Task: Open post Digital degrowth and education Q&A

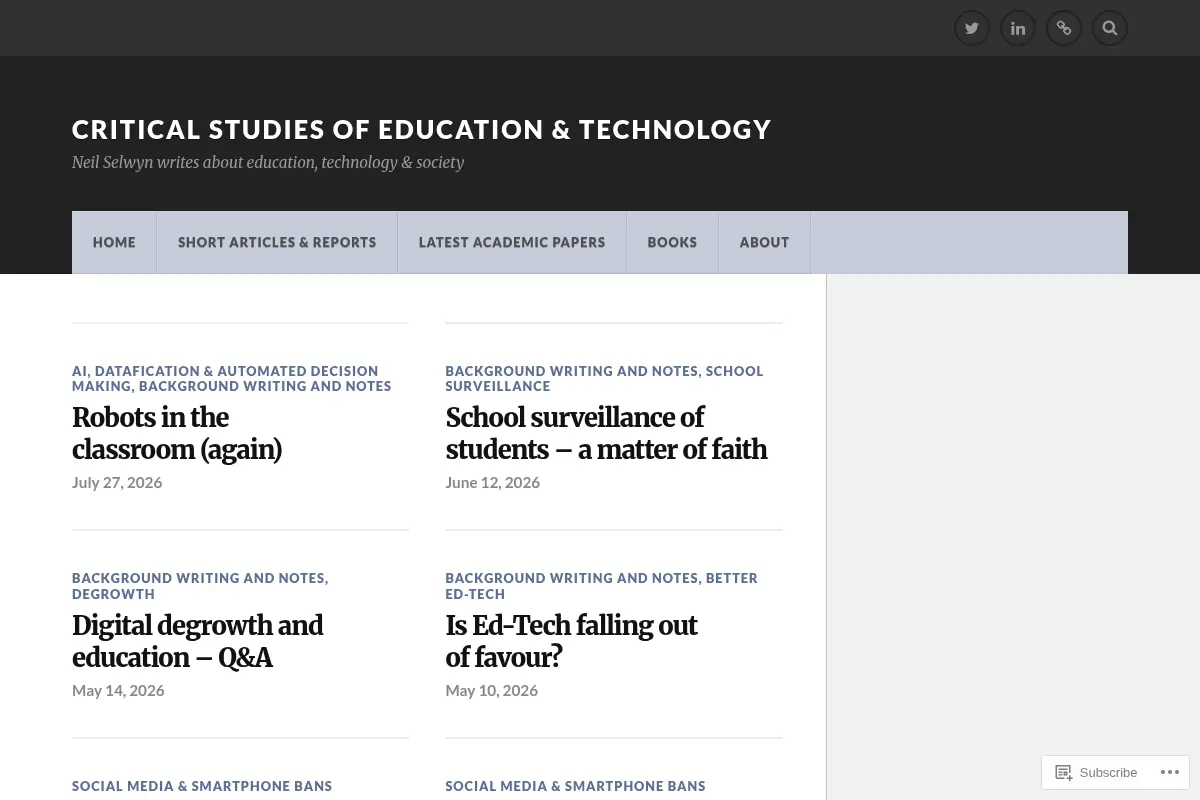Action: click(x=197, y=642)
